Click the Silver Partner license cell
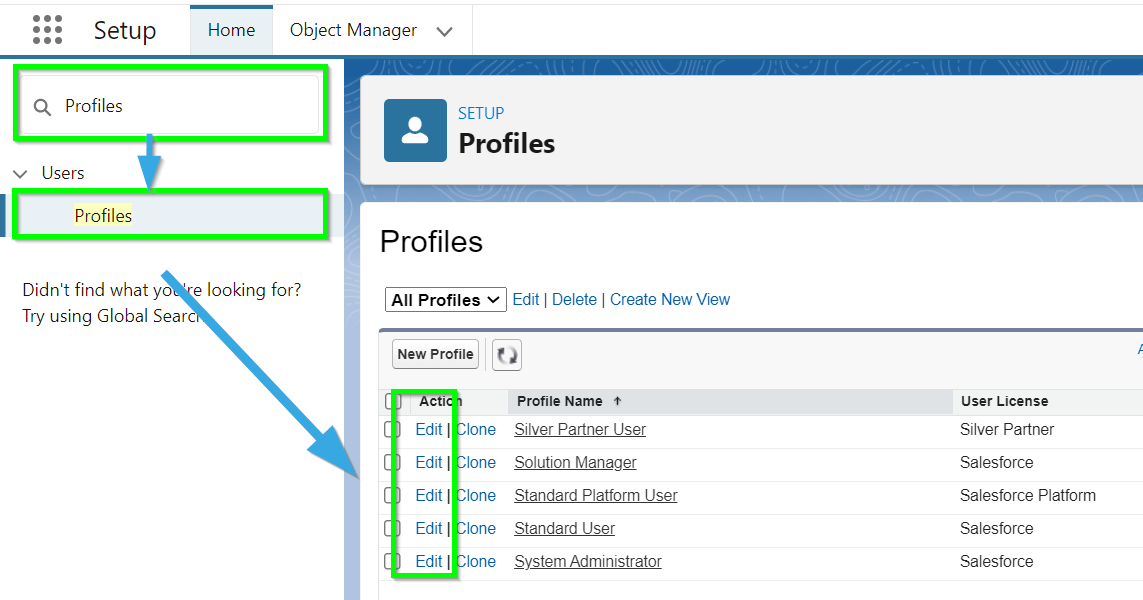 [1007, 429]
